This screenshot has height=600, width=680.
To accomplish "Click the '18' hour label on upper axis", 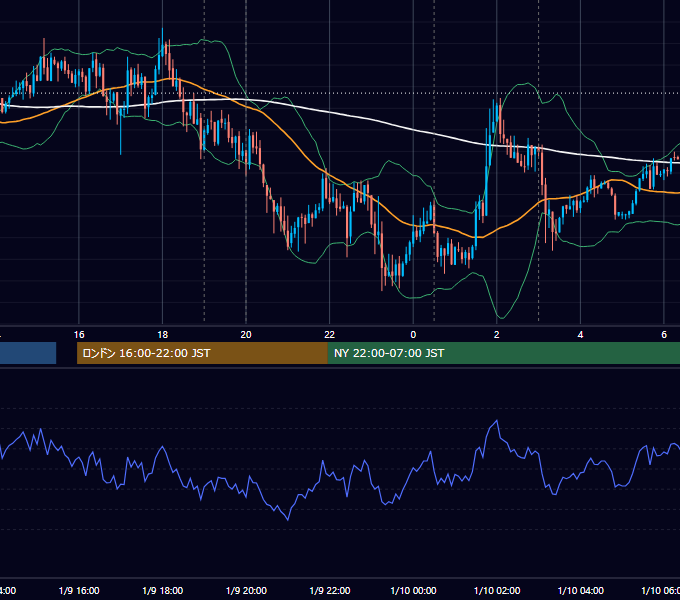I will 163,335.
